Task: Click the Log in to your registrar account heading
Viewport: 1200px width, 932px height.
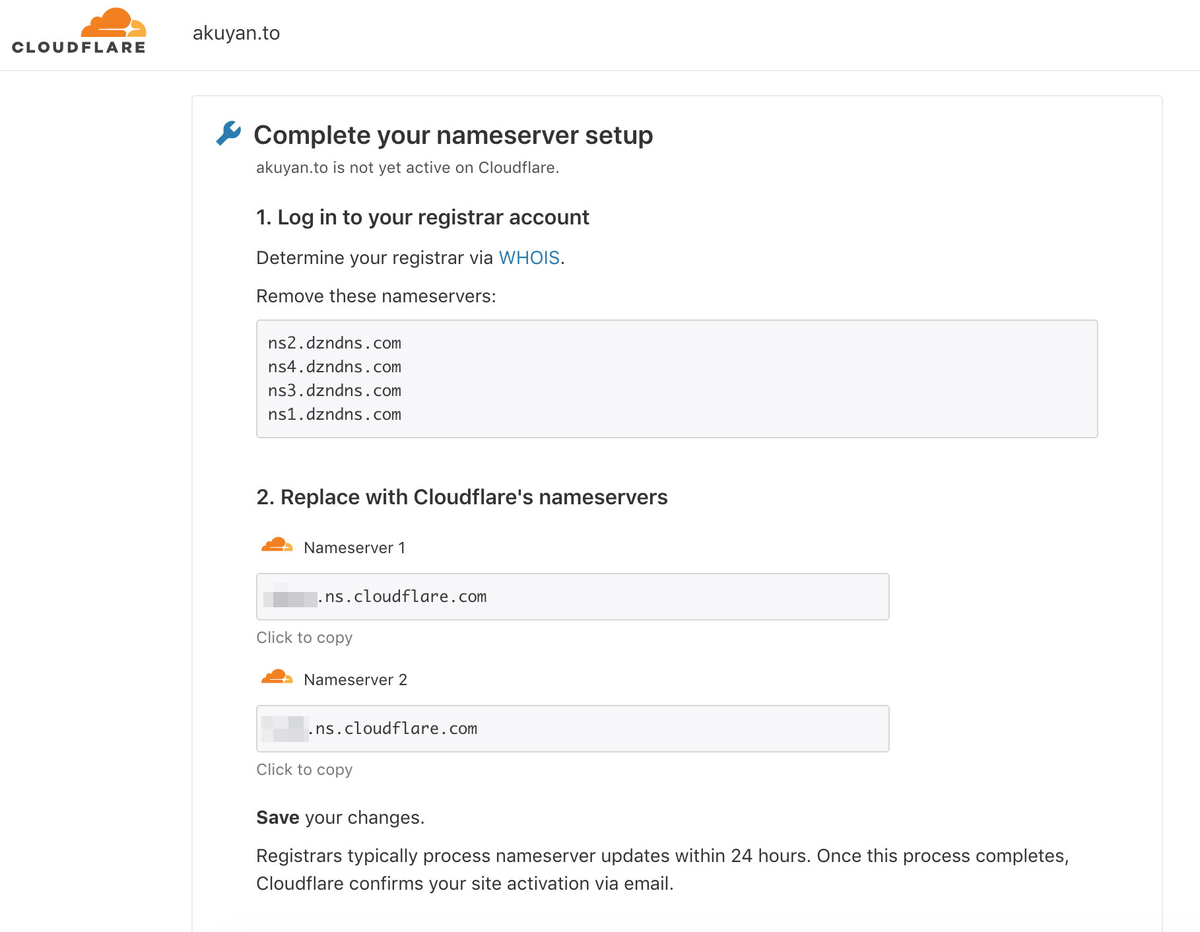Action: coord(423,217)
